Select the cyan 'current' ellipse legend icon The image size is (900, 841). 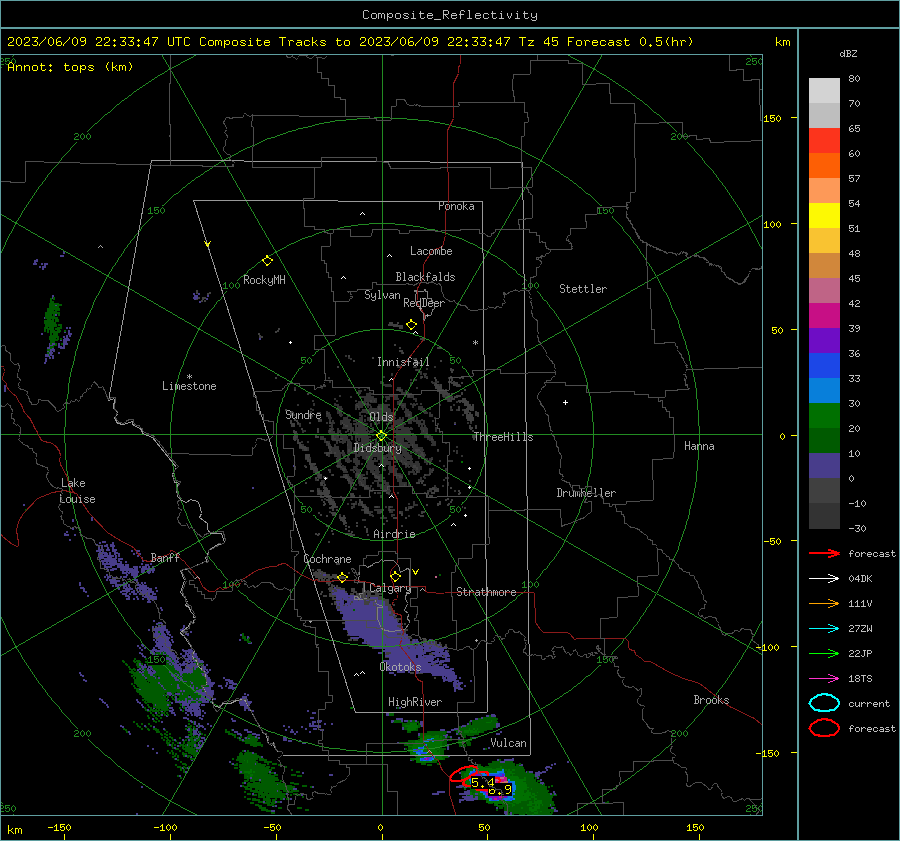(x=824, y=703)
